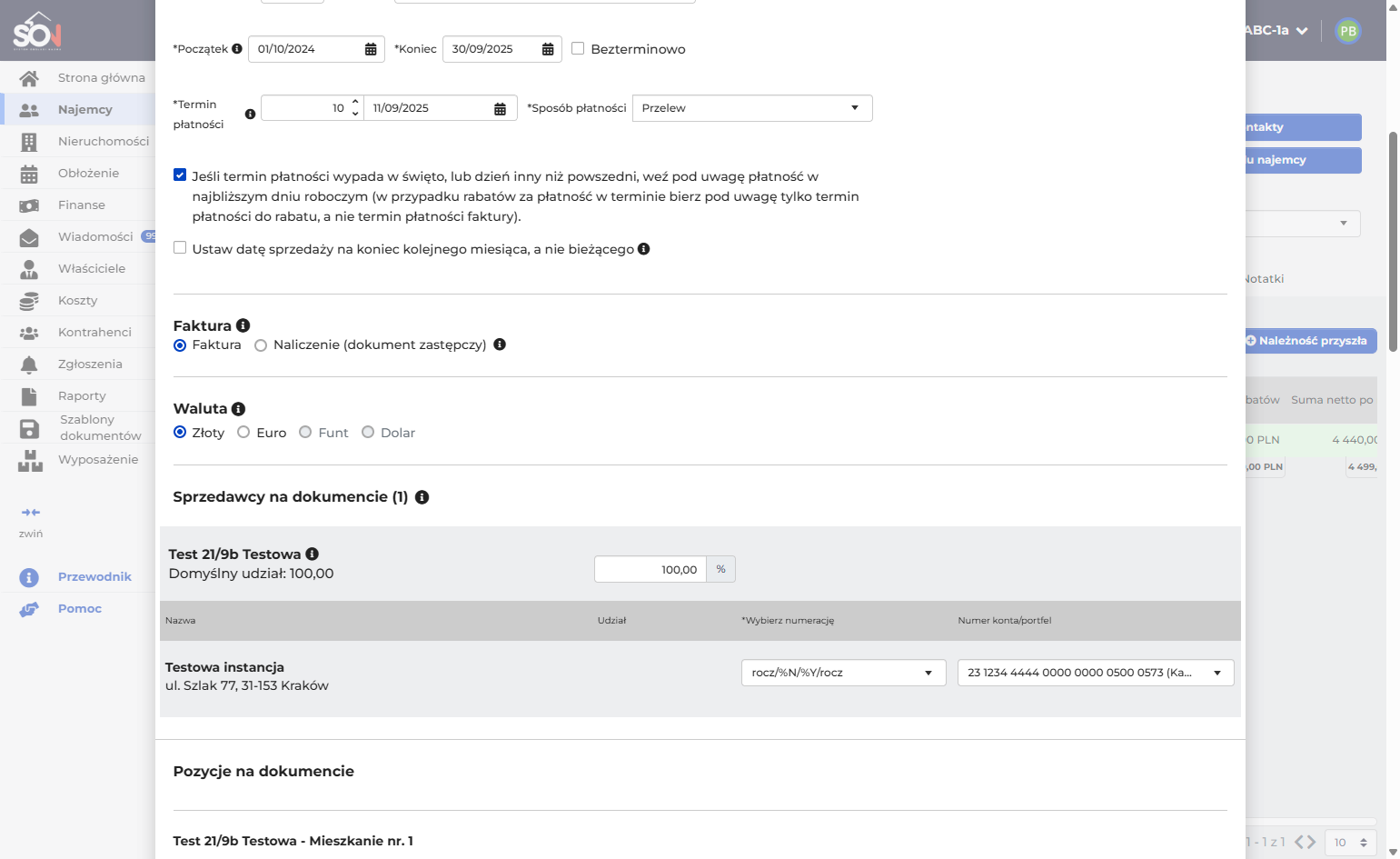The image size is (1400, 859).
Task: Open the Finanse sidebar icon
Action: [29, 205]
